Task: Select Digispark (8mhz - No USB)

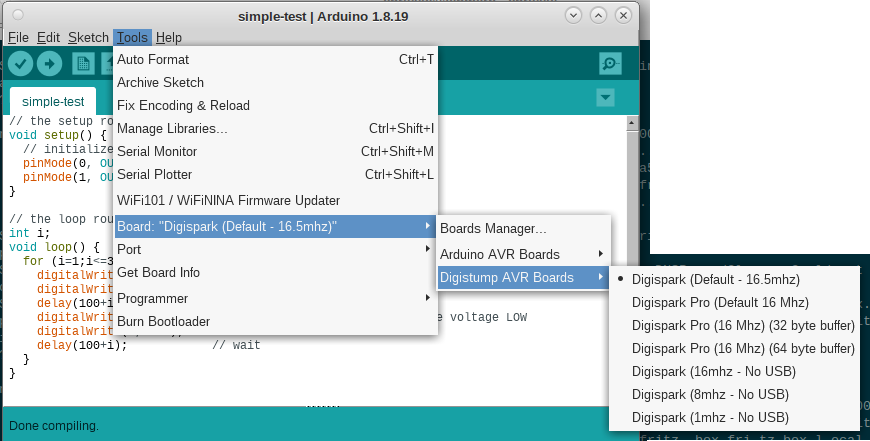Action: point(734,394)
